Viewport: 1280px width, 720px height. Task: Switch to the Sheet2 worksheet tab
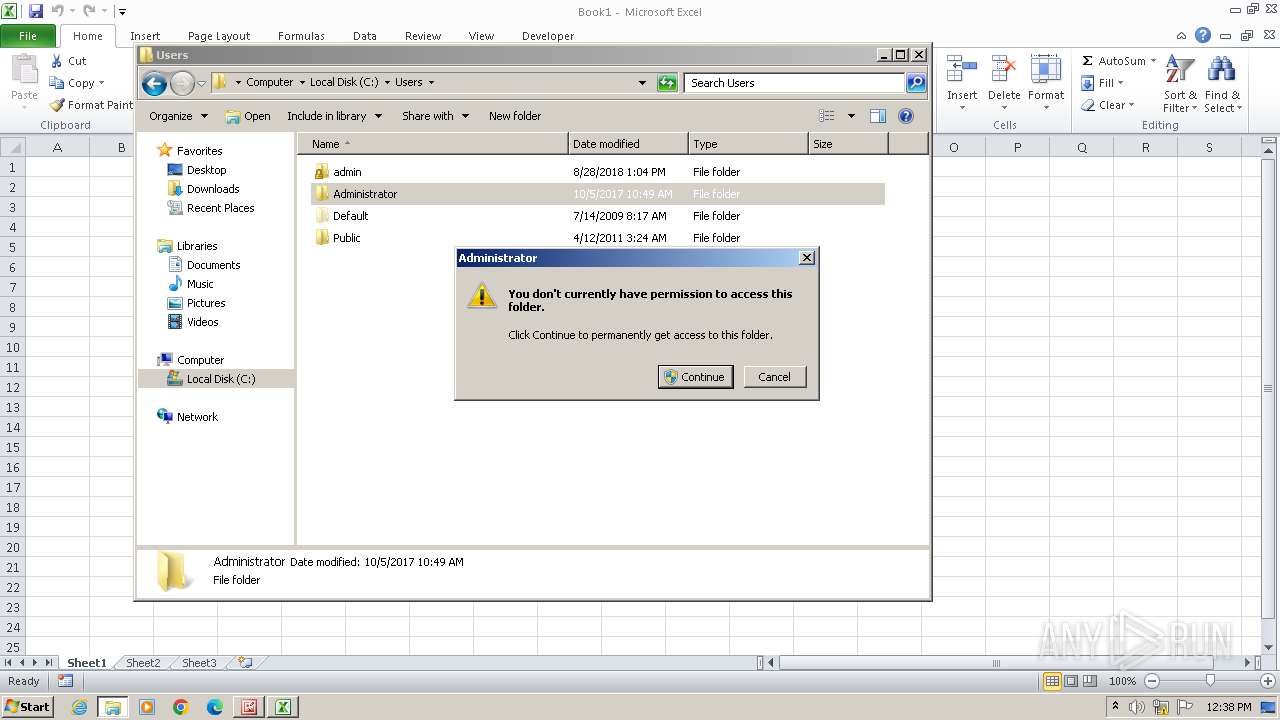point(143,663)
